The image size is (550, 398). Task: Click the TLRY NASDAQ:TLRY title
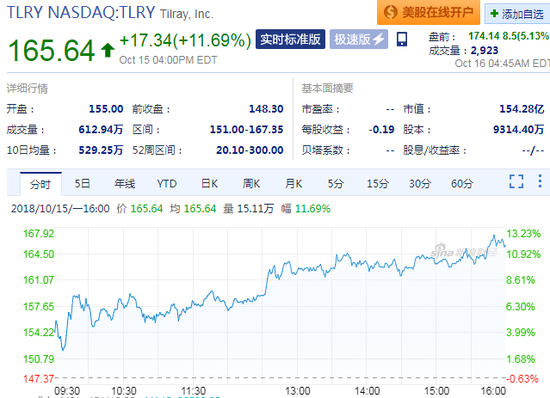[x=81, y=12]
